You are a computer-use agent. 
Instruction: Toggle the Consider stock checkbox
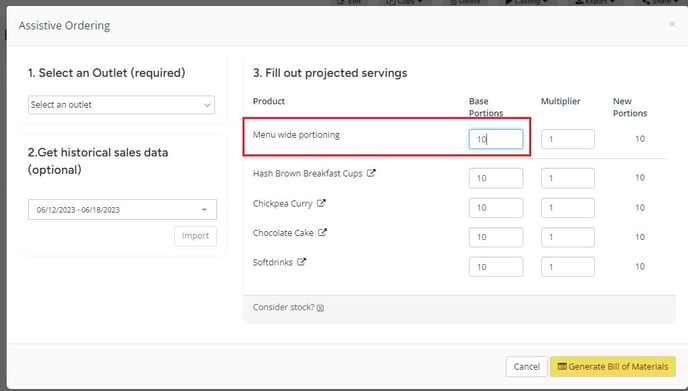pos(320,308)
